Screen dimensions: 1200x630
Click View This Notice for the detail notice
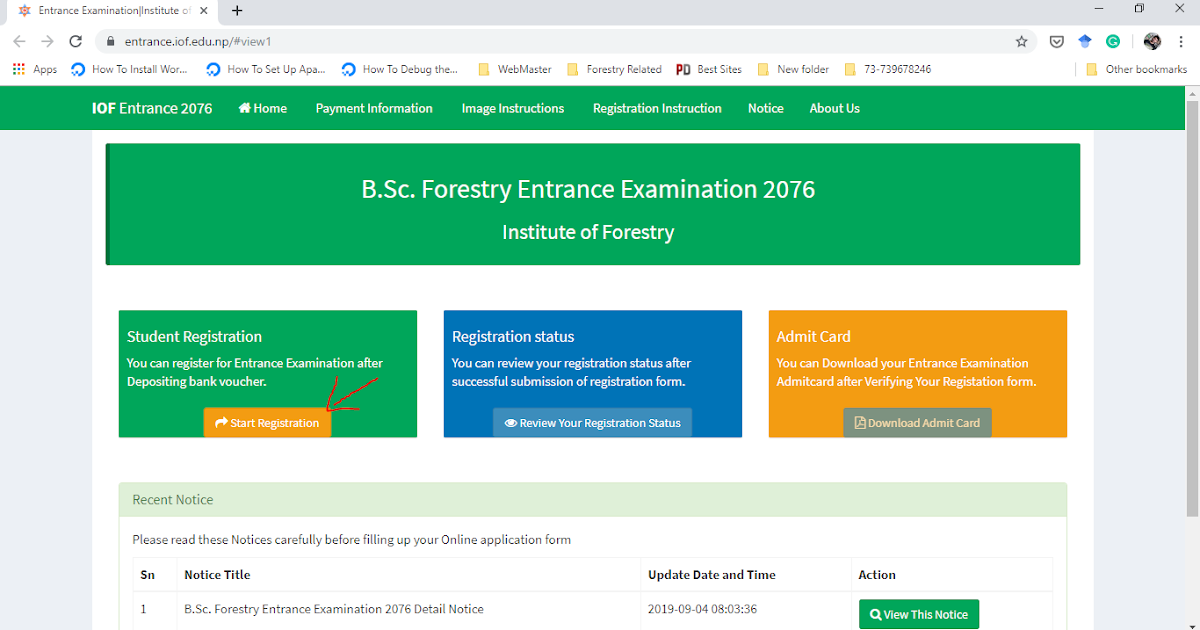[x=919, y=613]
